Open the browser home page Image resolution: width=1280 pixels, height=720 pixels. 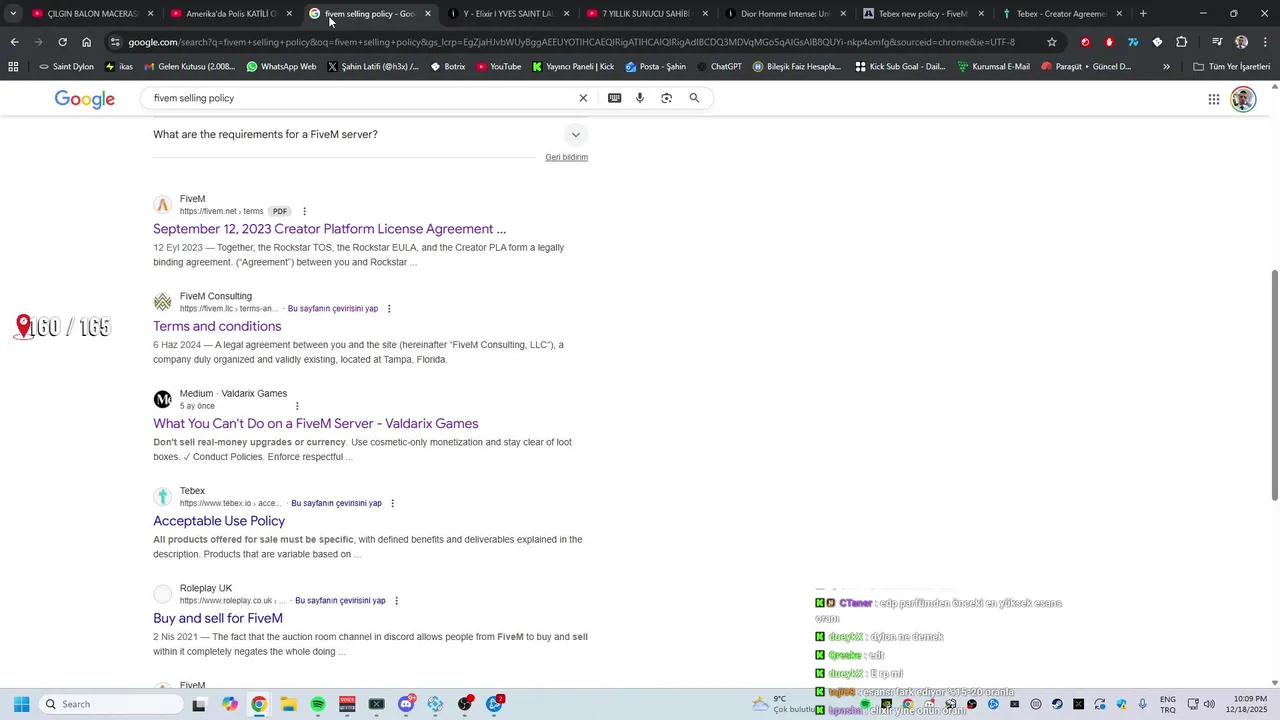tap(86, 42)
